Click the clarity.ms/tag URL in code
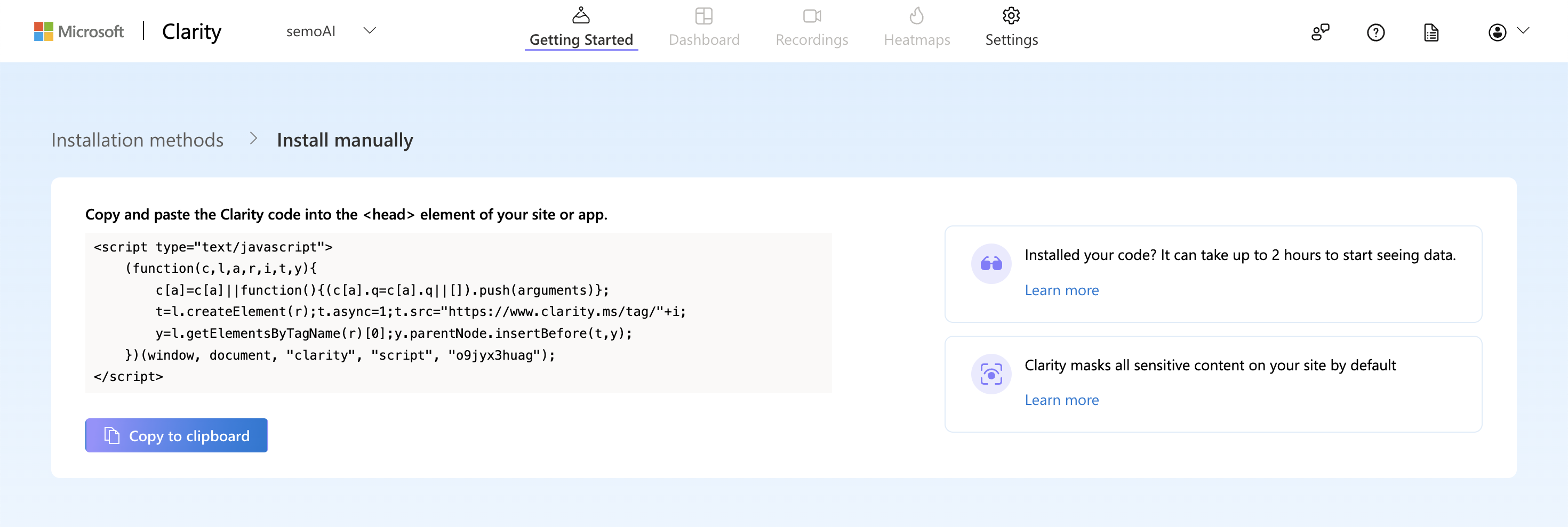The image size is (1568, 527). 552,312
